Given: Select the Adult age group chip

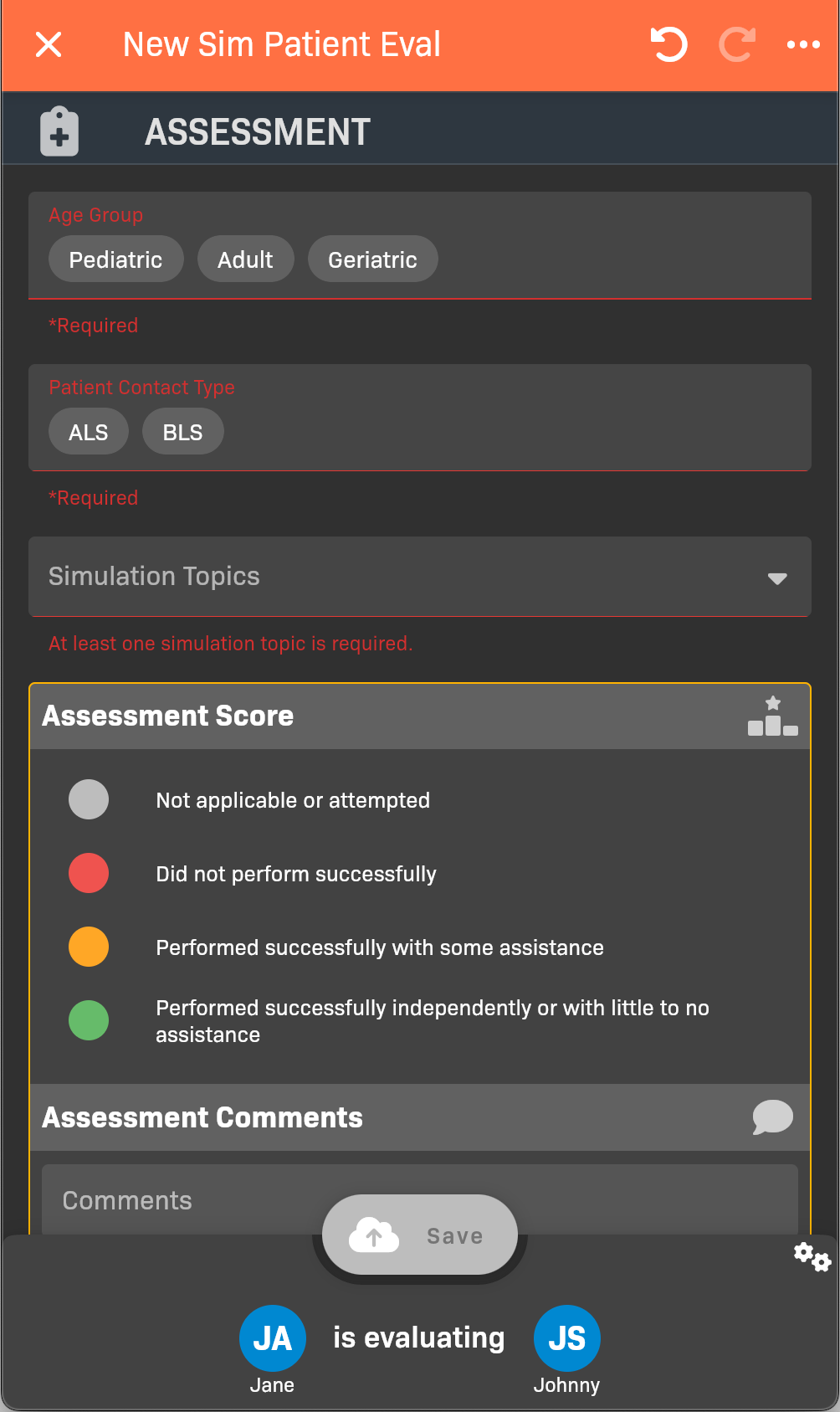Looking at the screenshot, I should coord(245,259).
